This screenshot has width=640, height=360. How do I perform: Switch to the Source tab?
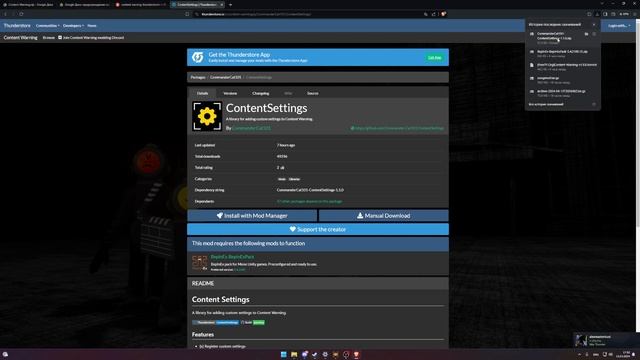(313, 93)
